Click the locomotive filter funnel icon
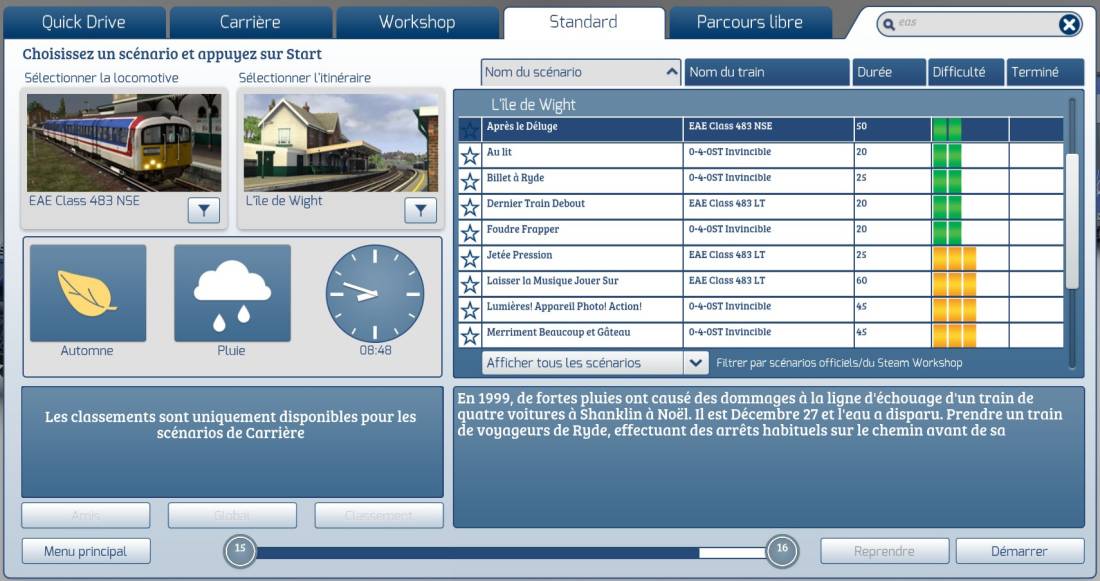Screen dimensions: 1100x581 203,210
